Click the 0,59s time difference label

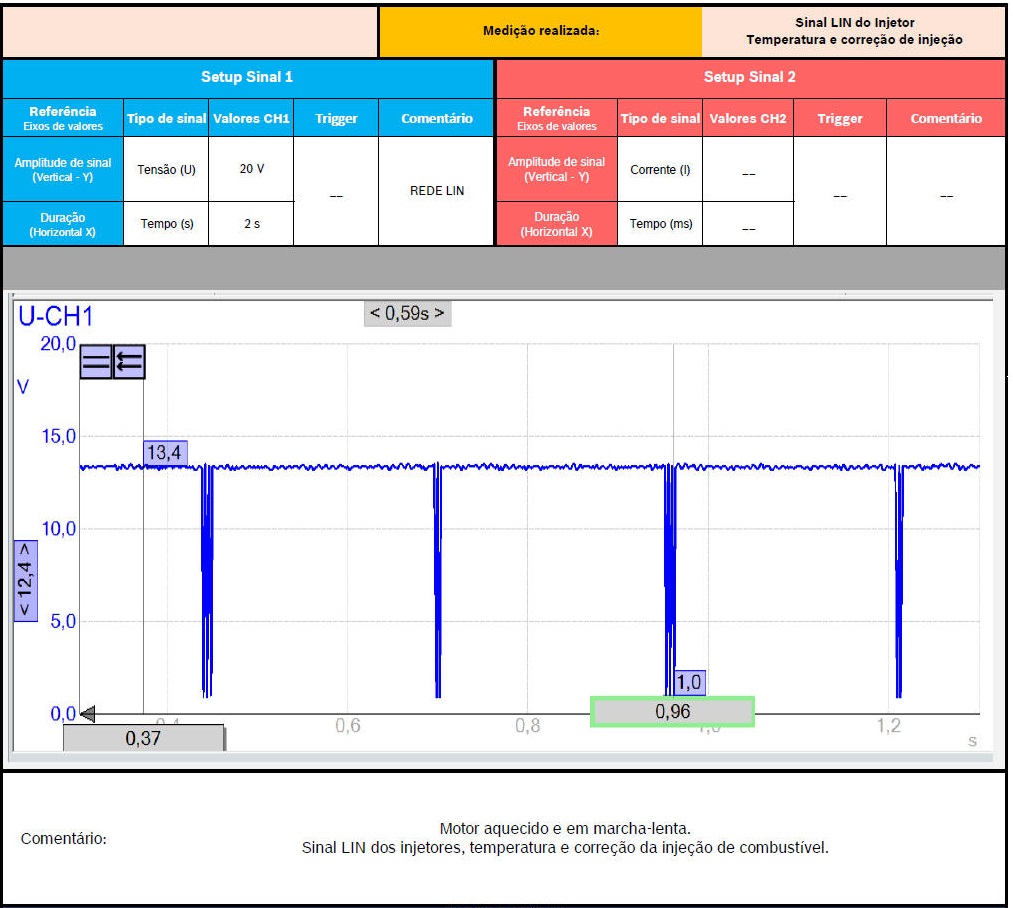pyautogui.click(x=407, y=313)
